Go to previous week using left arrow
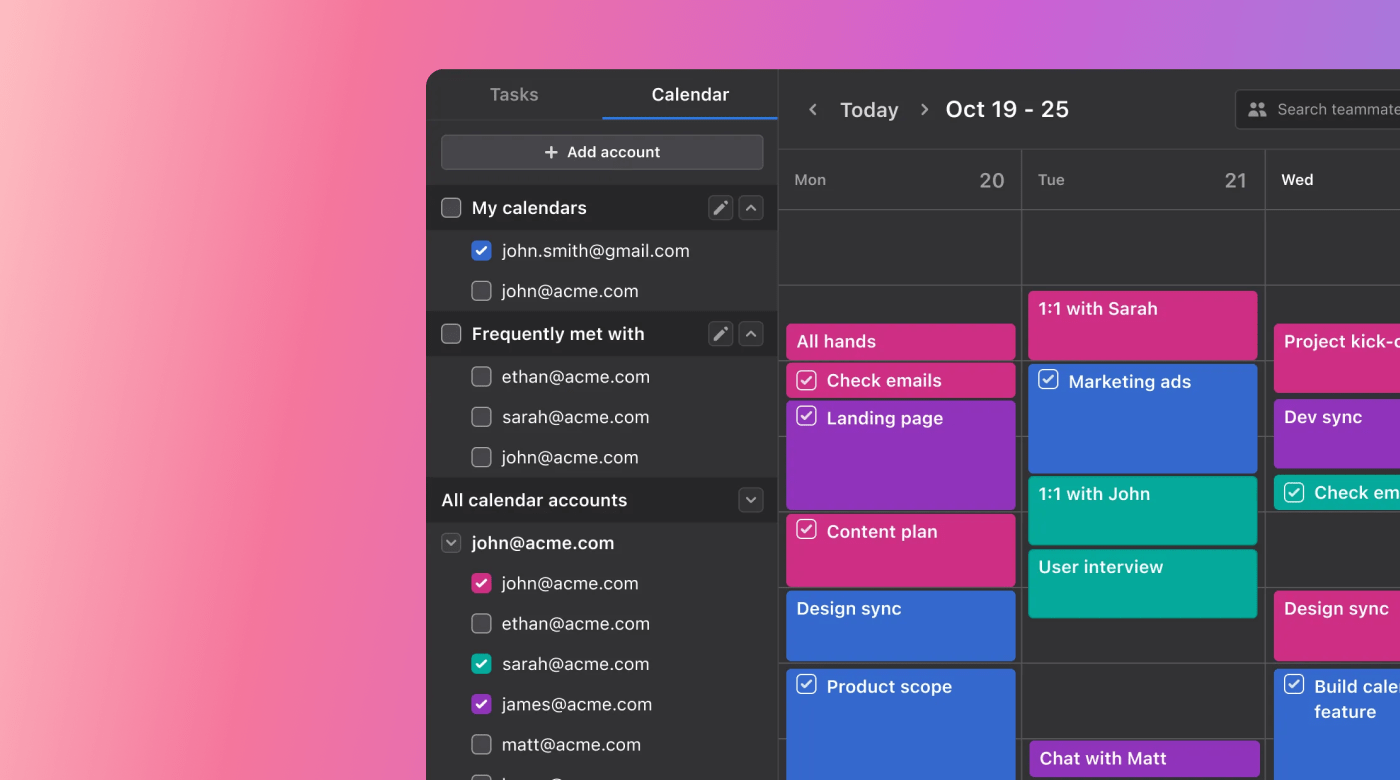 point(813,110)
